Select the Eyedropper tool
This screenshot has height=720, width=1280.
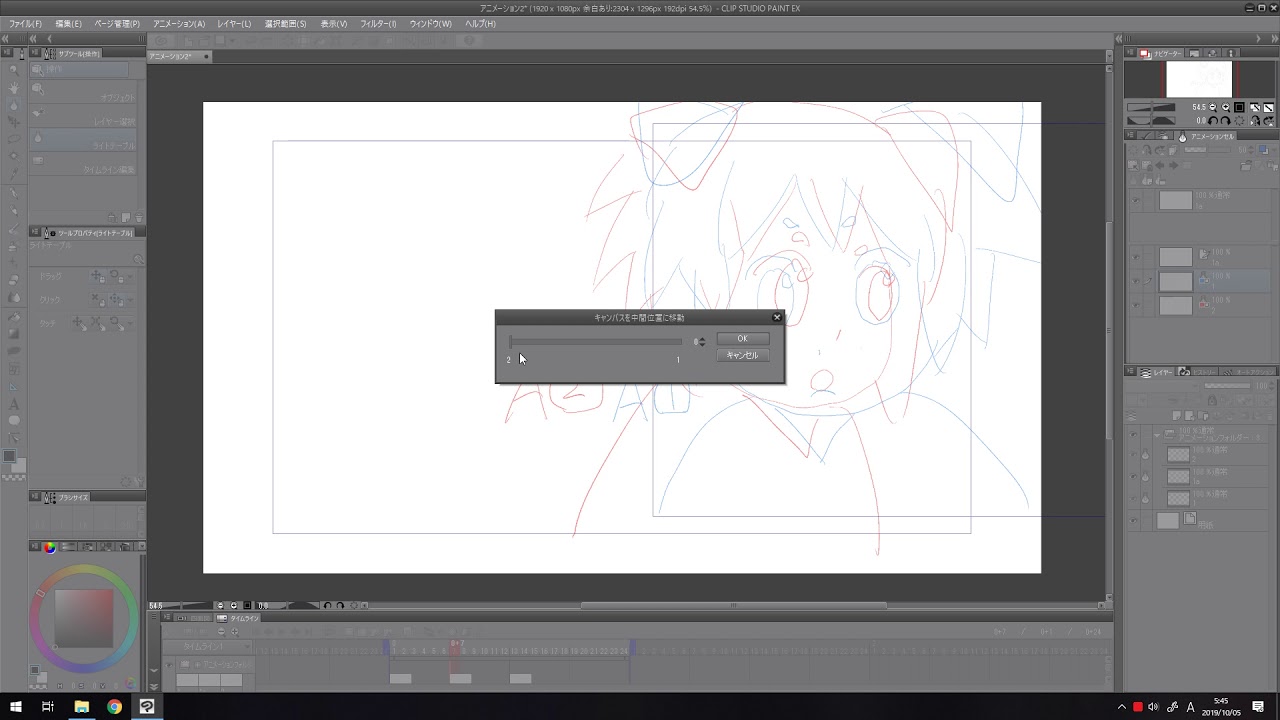pos(14,175)
